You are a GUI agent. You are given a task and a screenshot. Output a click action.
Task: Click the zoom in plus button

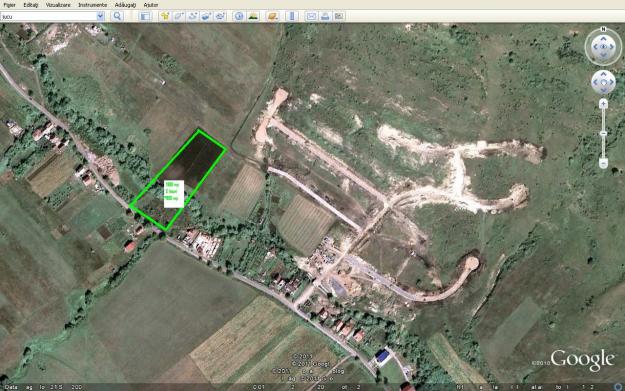point(603,104)
